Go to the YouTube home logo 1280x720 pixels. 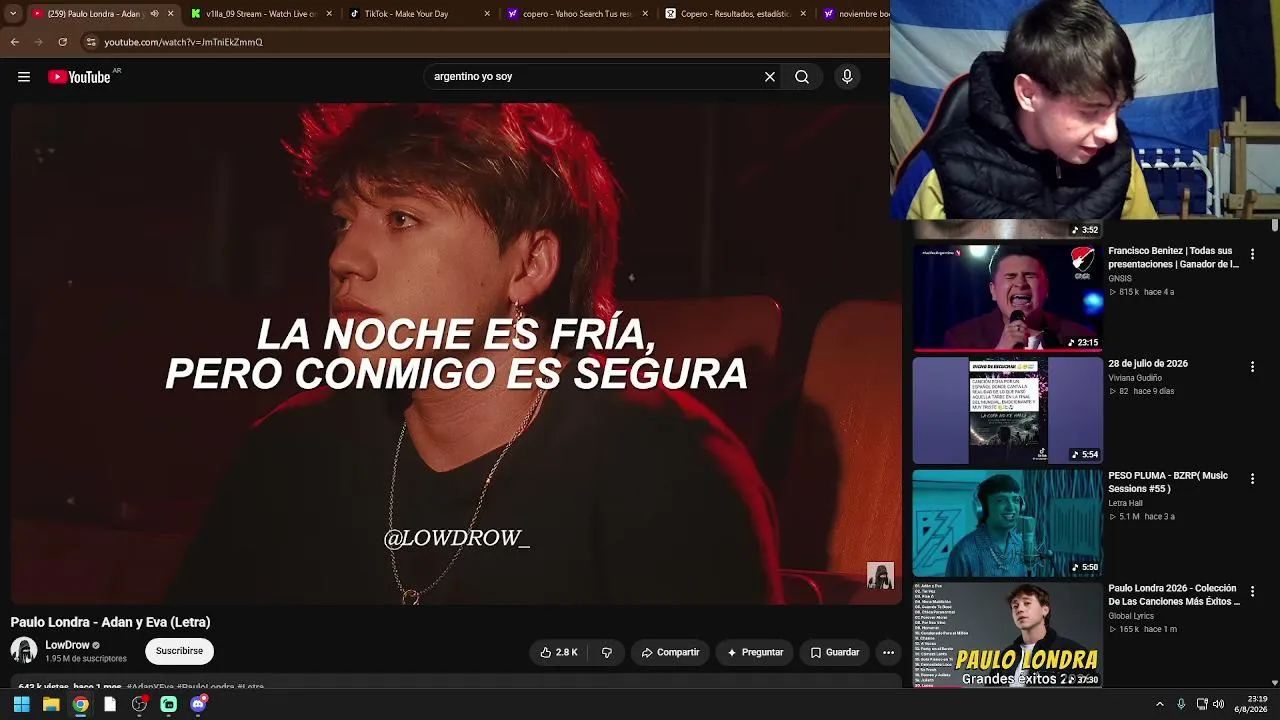click(x=79, y=77)
